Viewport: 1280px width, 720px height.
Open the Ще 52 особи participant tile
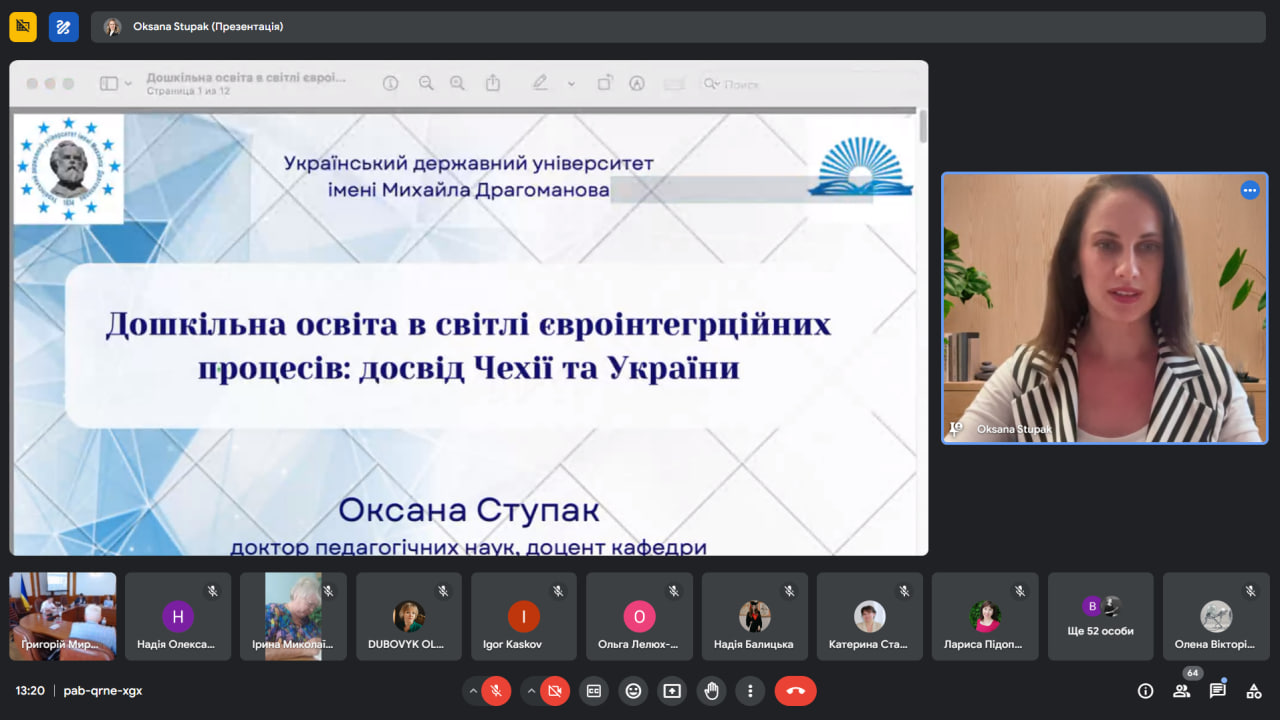click(x=1100, y=616)
